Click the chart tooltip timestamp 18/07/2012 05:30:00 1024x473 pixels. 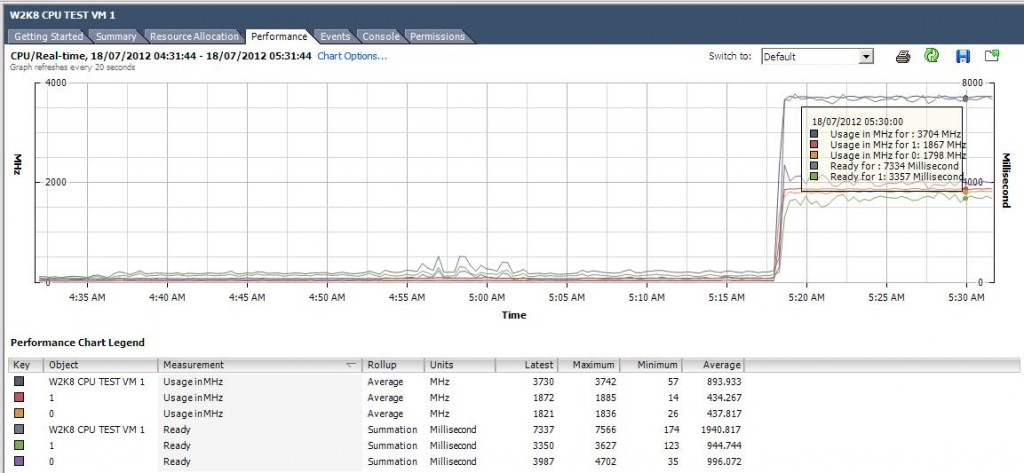click(x=857, y=122)
